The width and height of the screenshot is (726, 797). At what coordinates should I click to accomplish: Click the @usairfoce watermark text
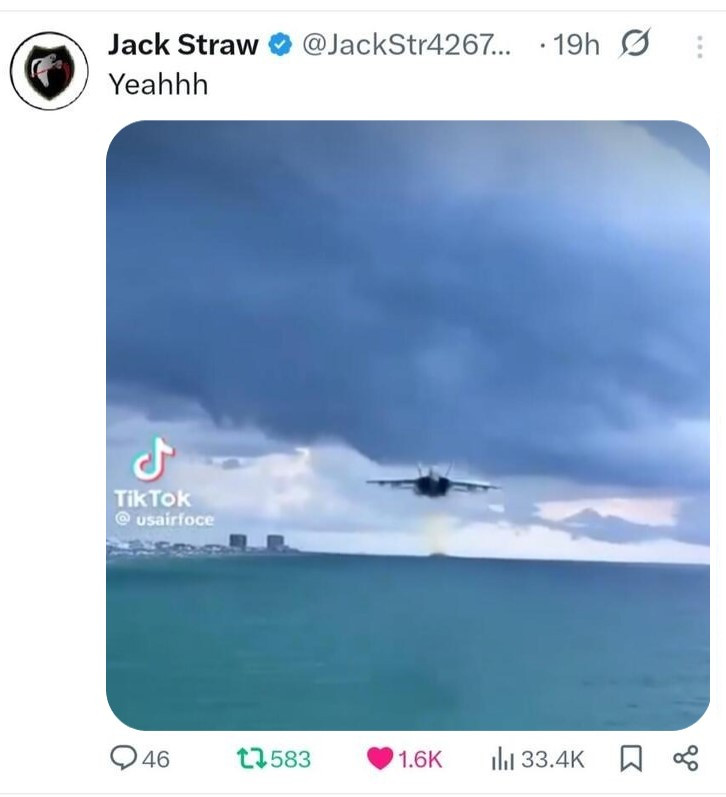click(x=164, y=519)
